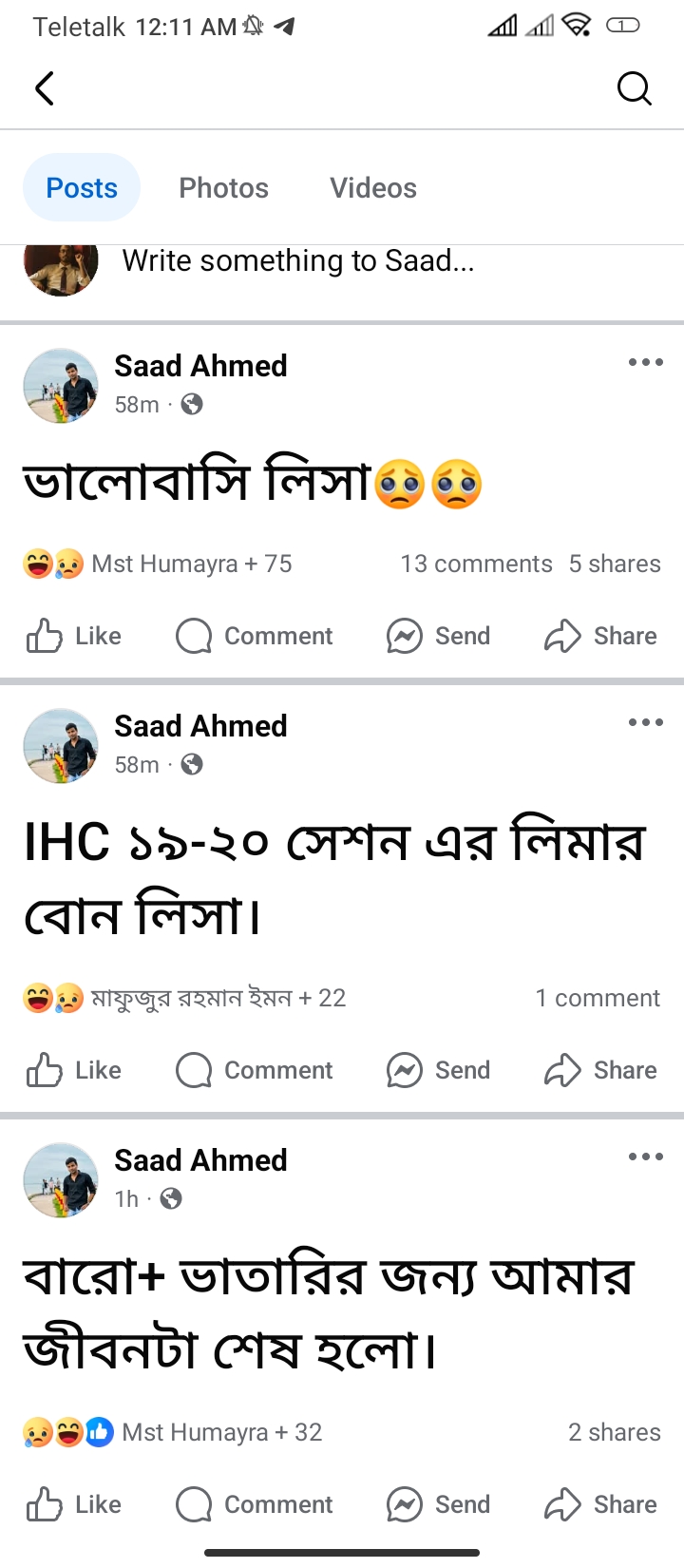
Task: Share the IHC ১৯-২০ post
Action: pos(600,1070)
